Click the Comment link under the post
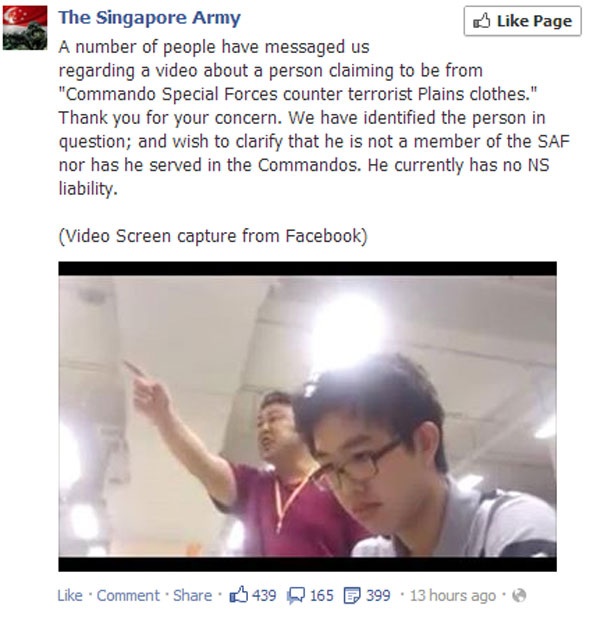The width and height of the screenshot is (600, 619). (128, 595)
